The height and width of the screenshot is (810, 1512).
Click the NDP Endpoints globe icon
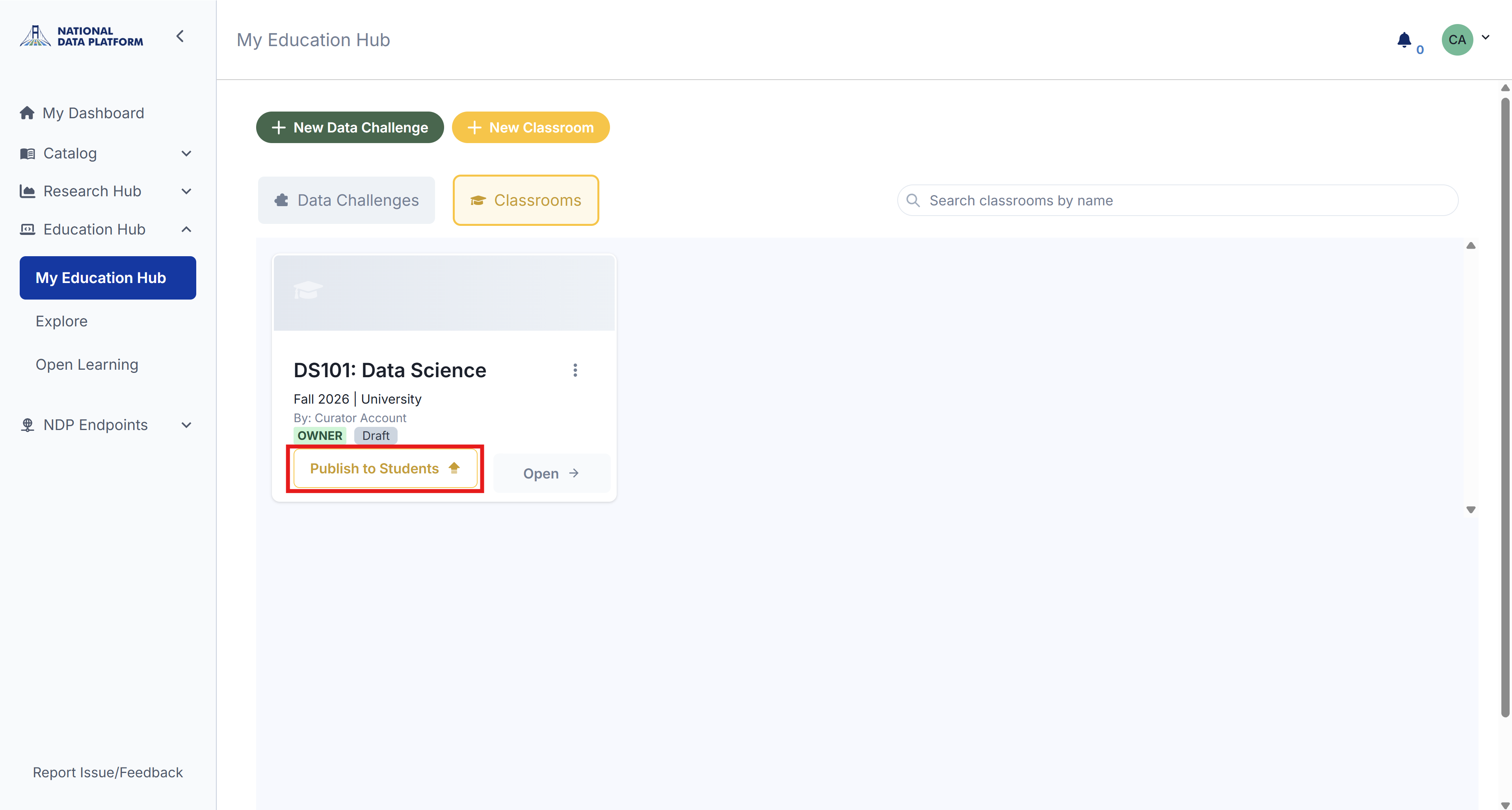point(27,425)
